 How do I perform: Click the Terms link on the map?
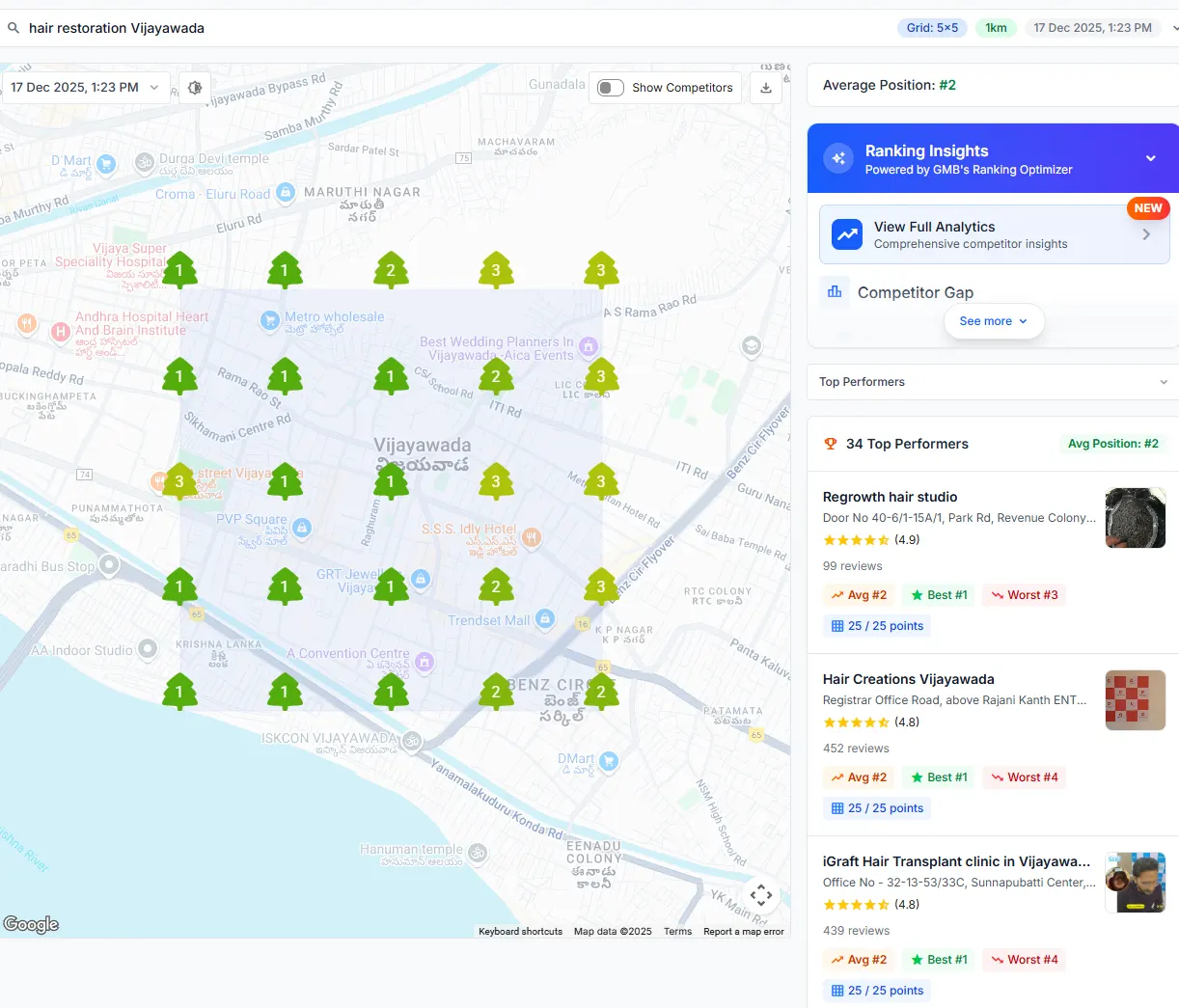(x=677, y=932)
